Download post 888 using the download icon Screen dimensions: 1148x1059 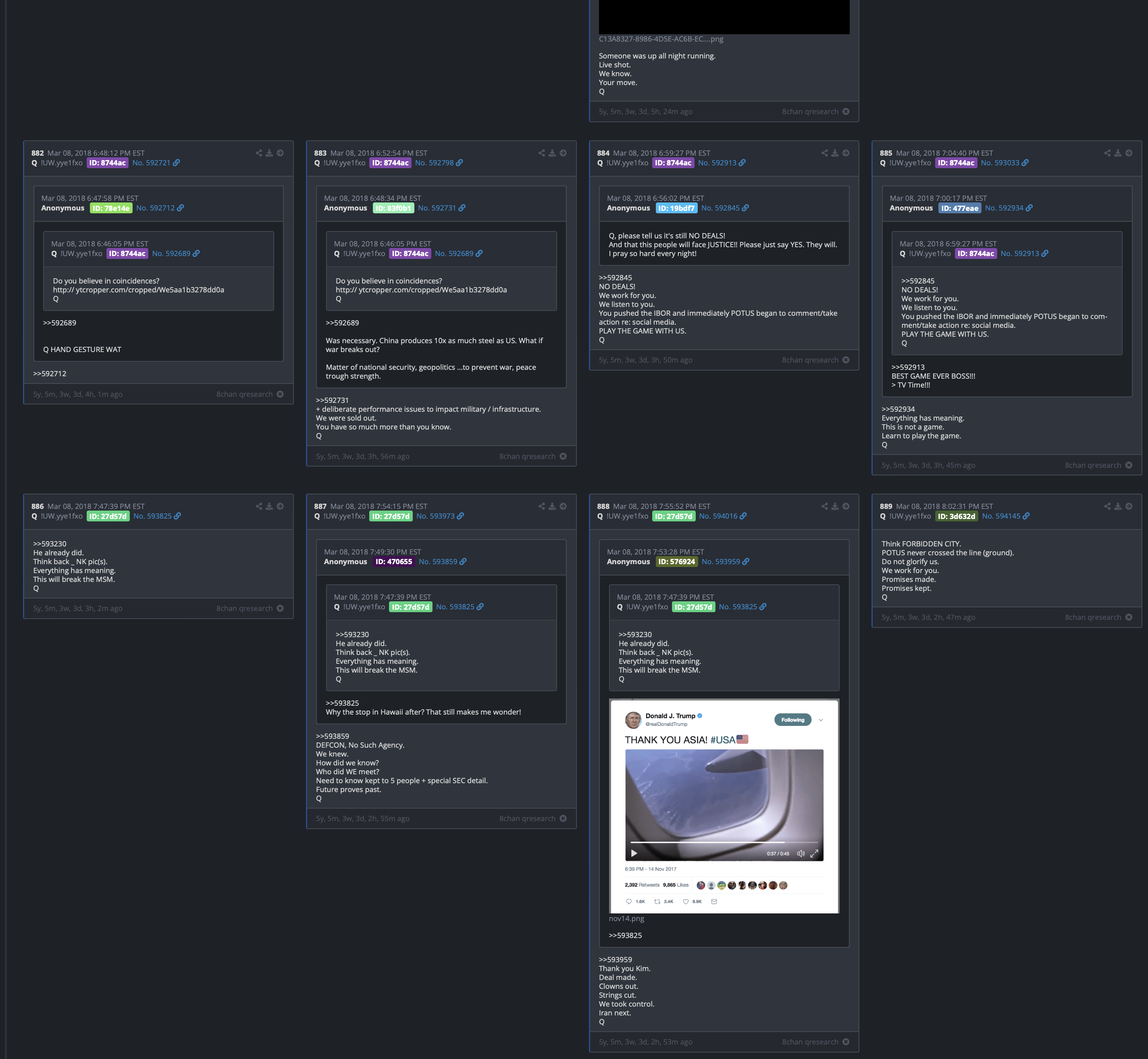(835, 507)
